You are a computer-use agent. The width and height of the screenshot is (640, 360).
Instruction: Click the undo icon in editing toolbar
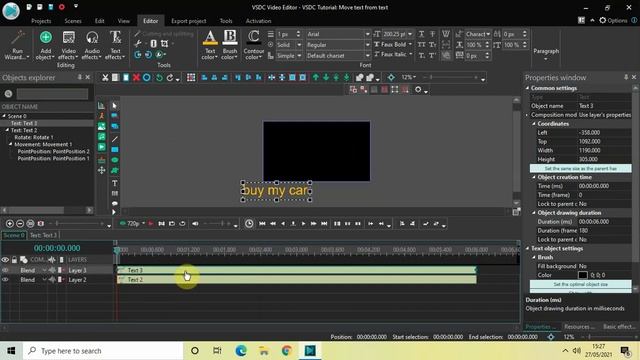click(159, 77)
